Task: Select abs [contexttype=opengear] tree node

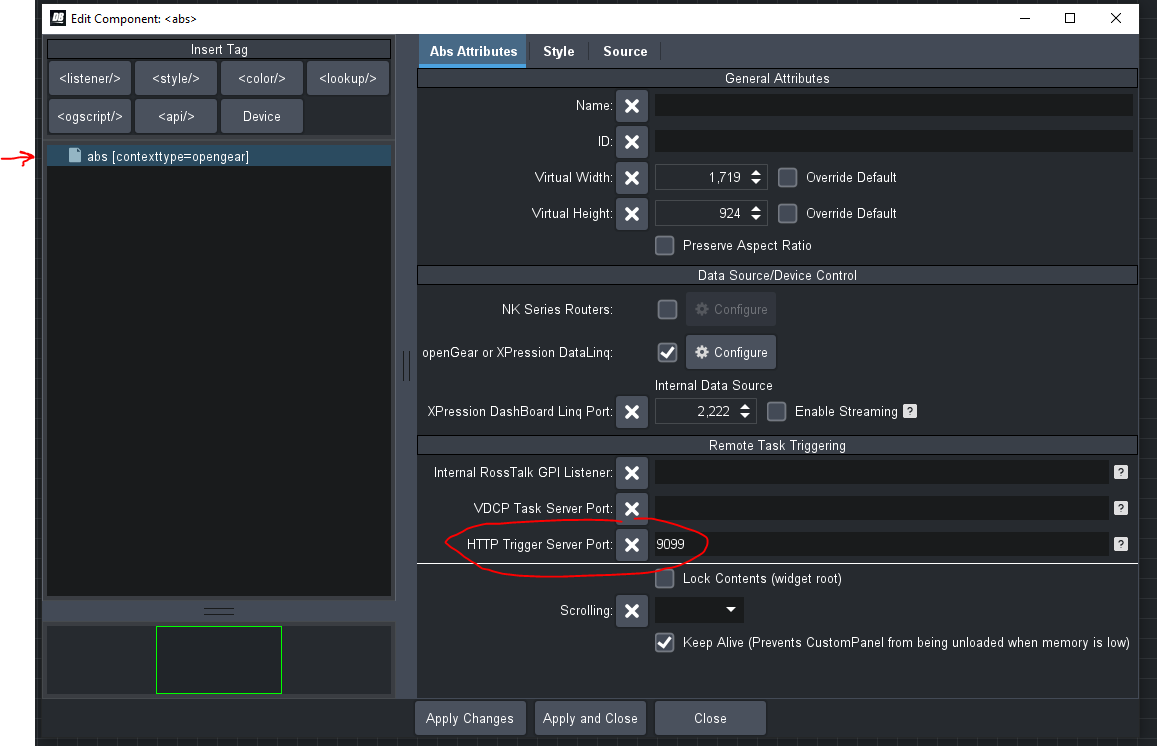Action: 219,156
